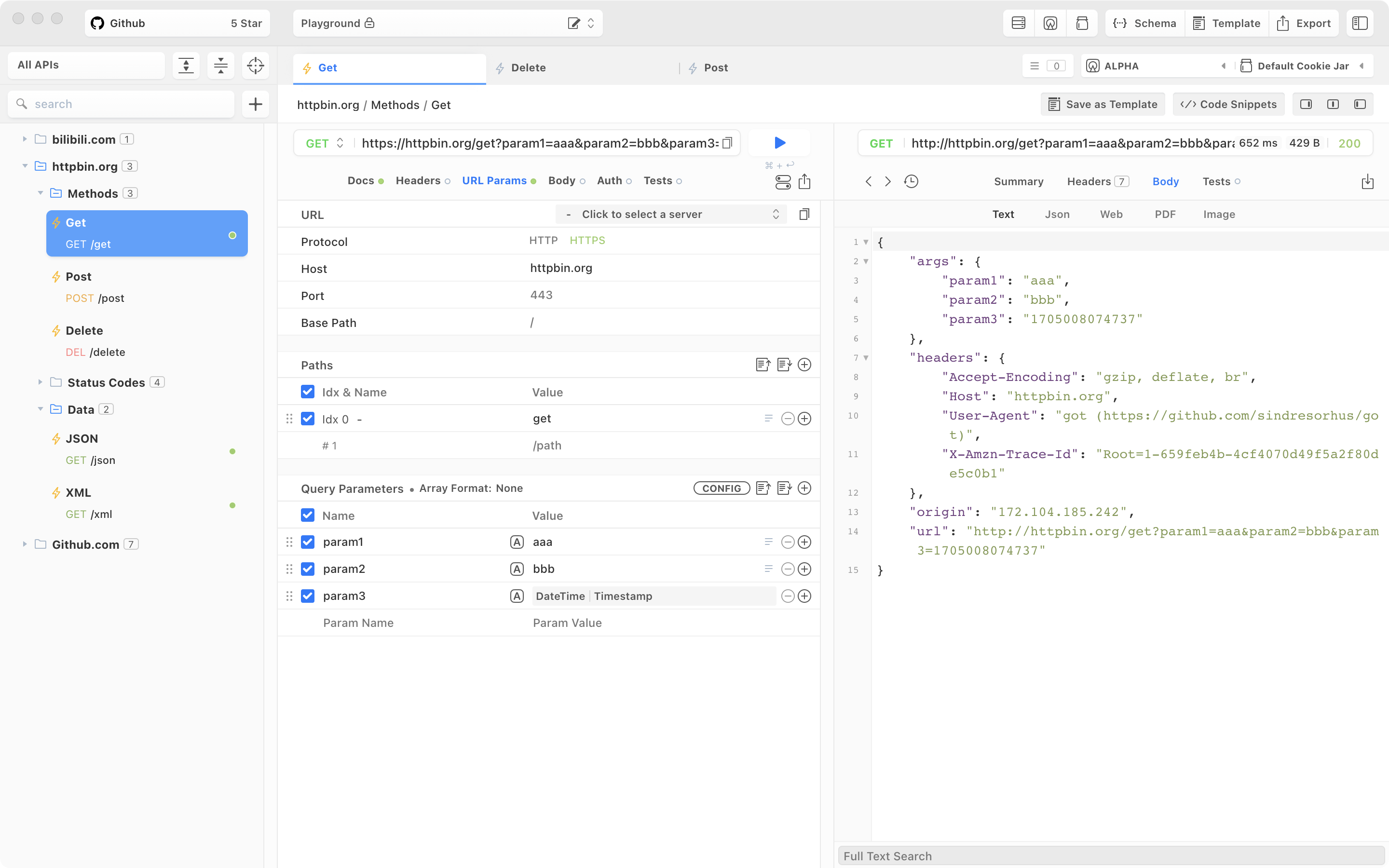Click the download response icon
The width and height of the screenshot is (1389, 868).
[1367, 181]
